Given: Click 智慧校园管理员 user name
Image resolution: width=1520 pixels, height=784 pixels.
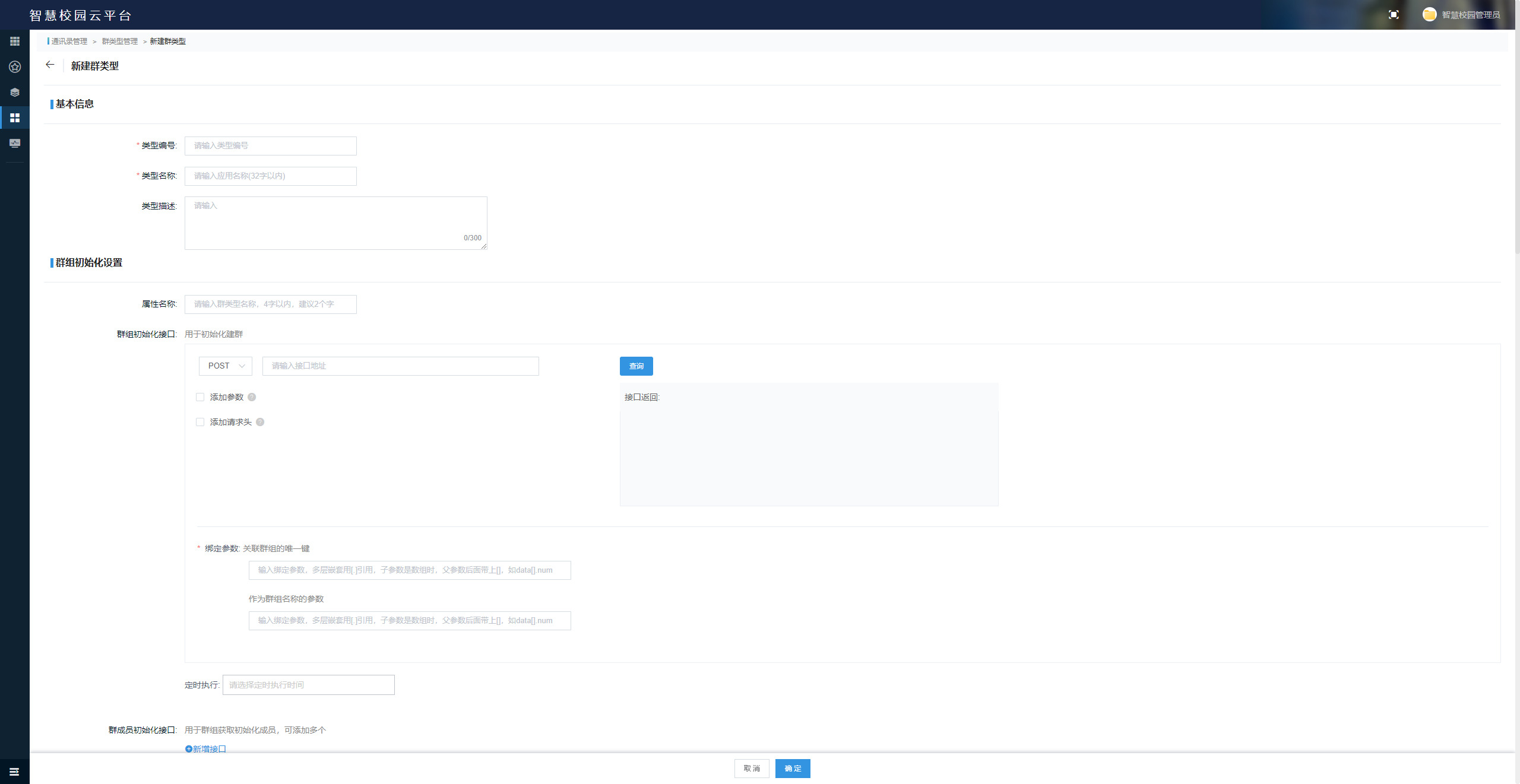Looking at the screenshot, I should click(x=1471, y=15).
